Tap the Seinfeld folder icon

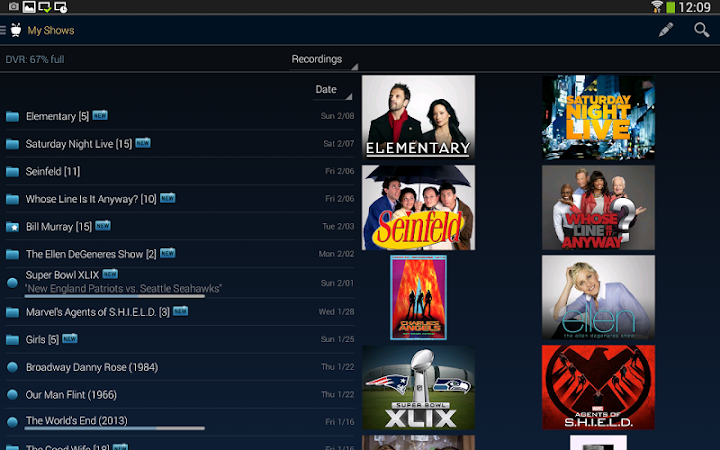click(12, 172)
